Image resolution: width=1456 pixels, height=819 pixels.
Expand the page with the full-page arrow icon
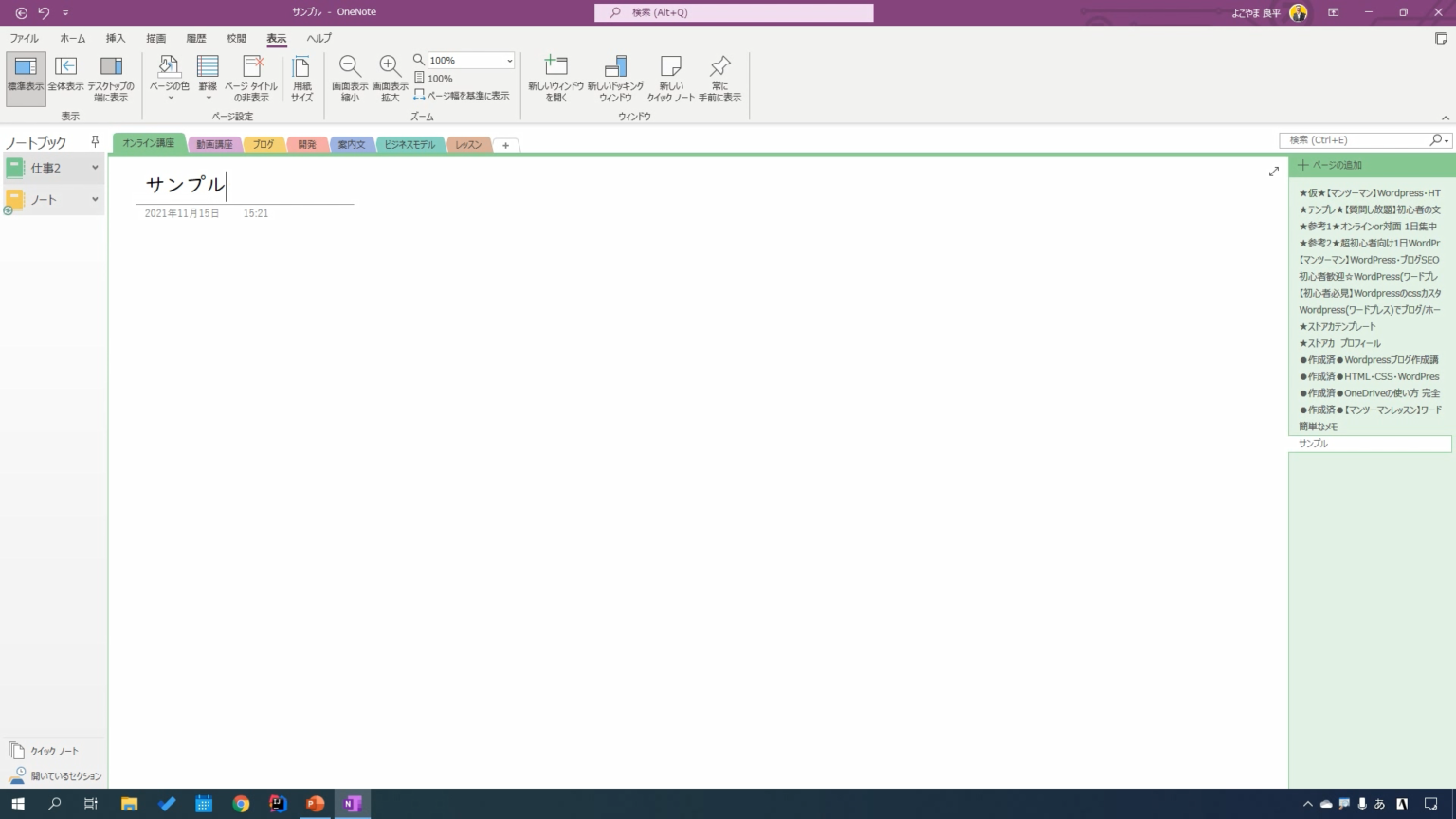click(1274, 172)
